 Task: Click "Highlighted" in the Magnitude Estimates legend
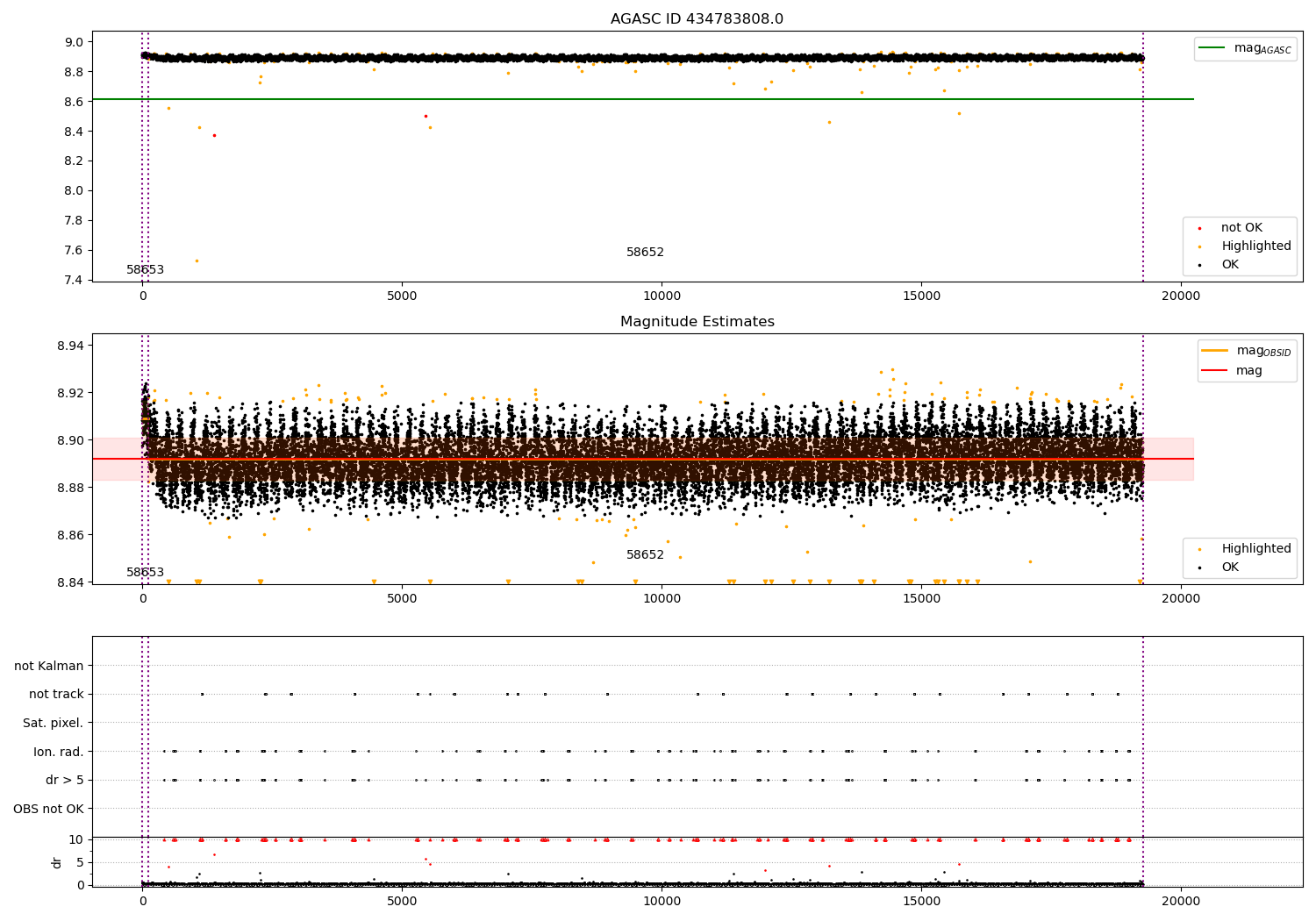1256,549
